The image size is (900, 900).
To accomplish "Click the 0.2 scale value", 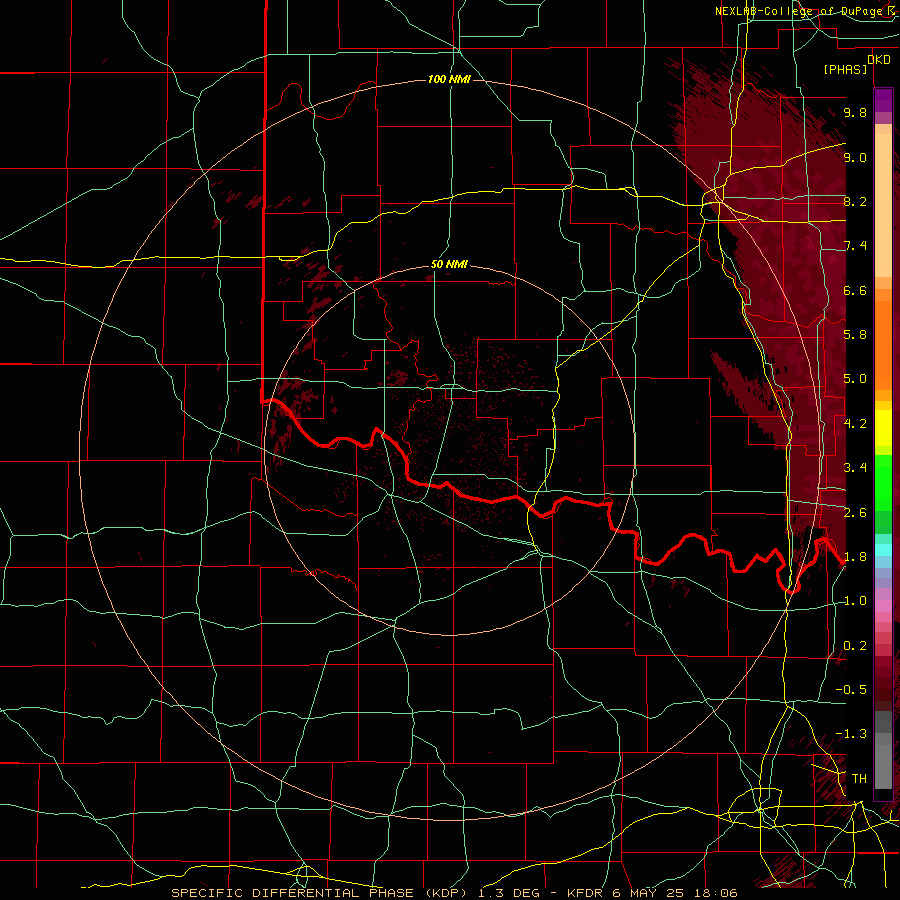I will click(x=855, y=646).
